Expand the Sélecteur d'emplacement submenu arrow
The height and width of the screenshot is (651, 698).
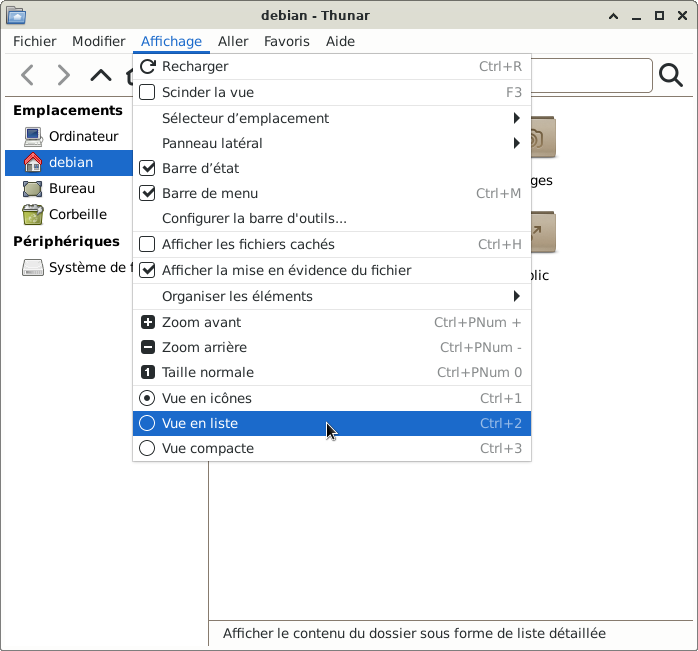tap(516, 118)
